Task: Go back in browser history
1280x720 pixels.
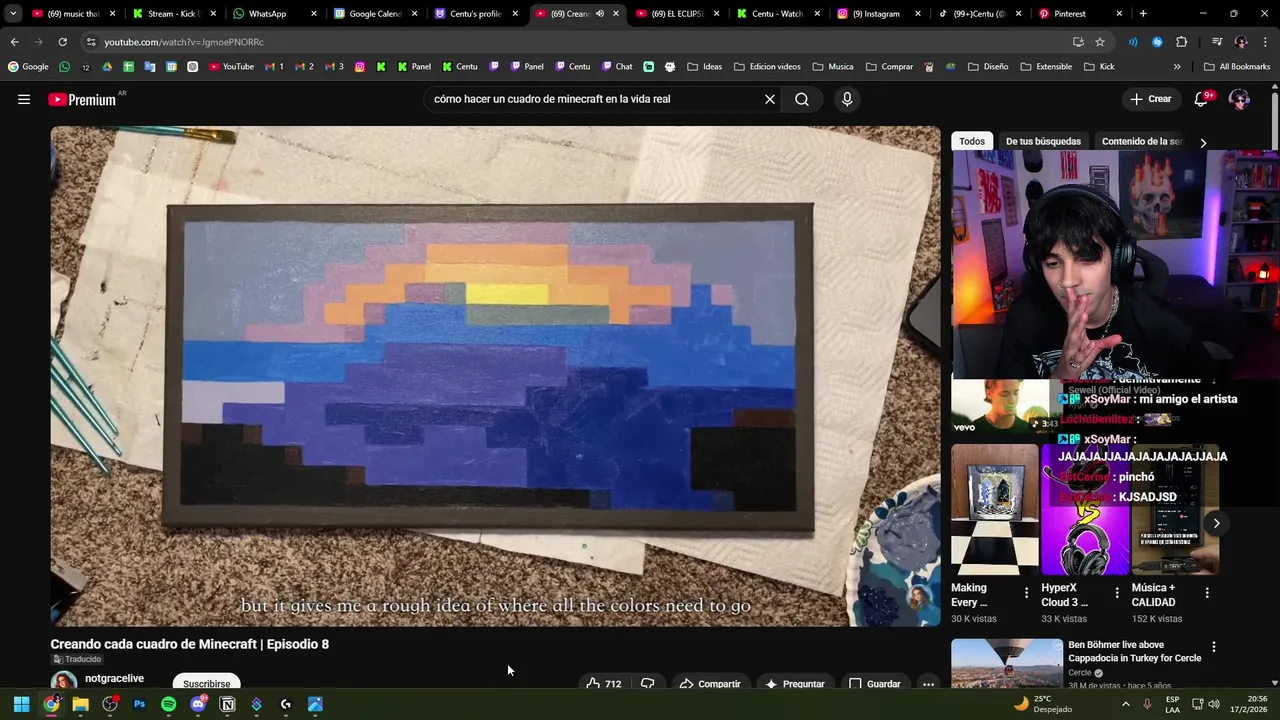Action: [14, 42]
